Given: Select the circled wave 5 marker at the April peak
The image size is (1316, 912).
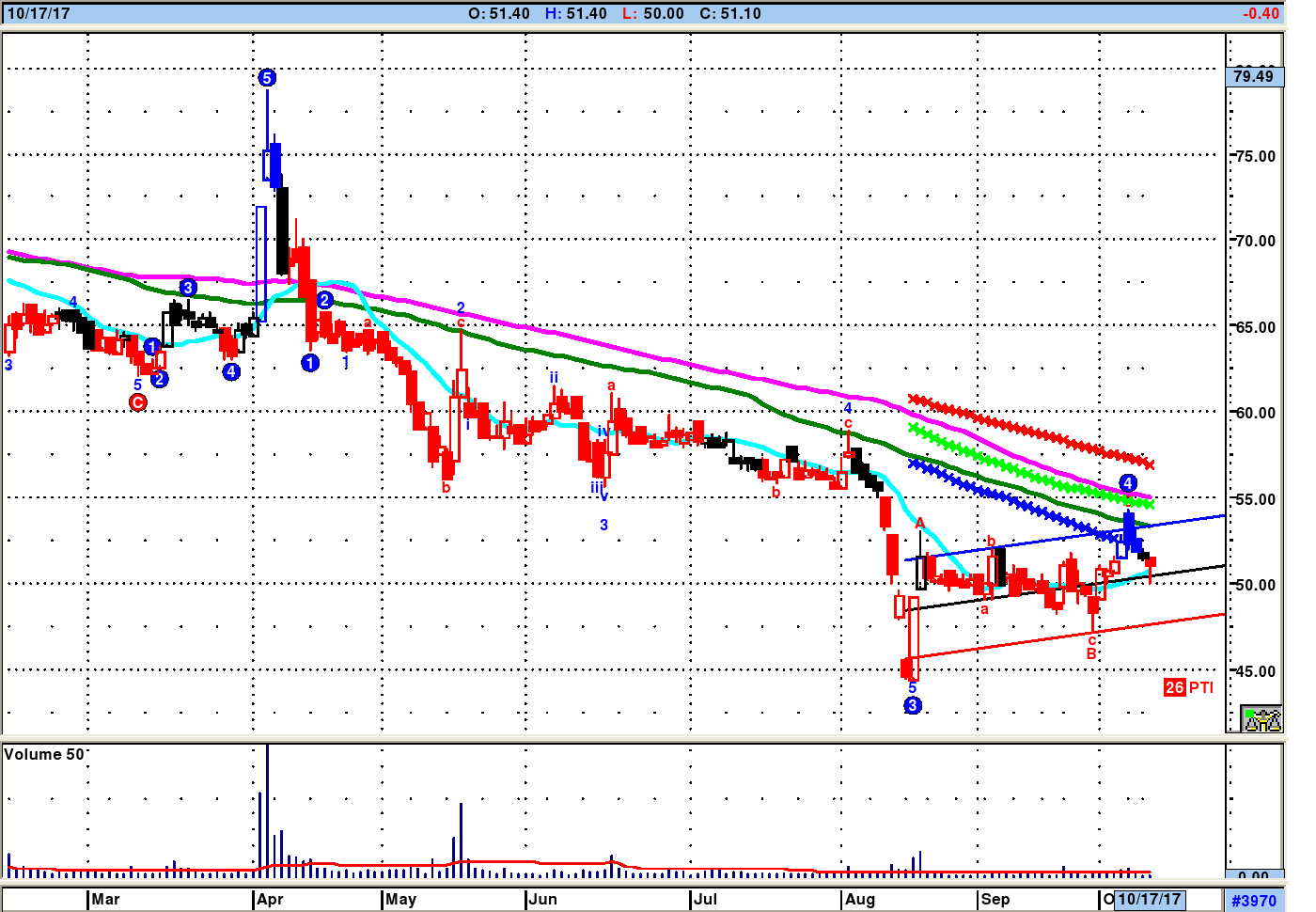Looking at the screenshot, I should coord(267,78).
